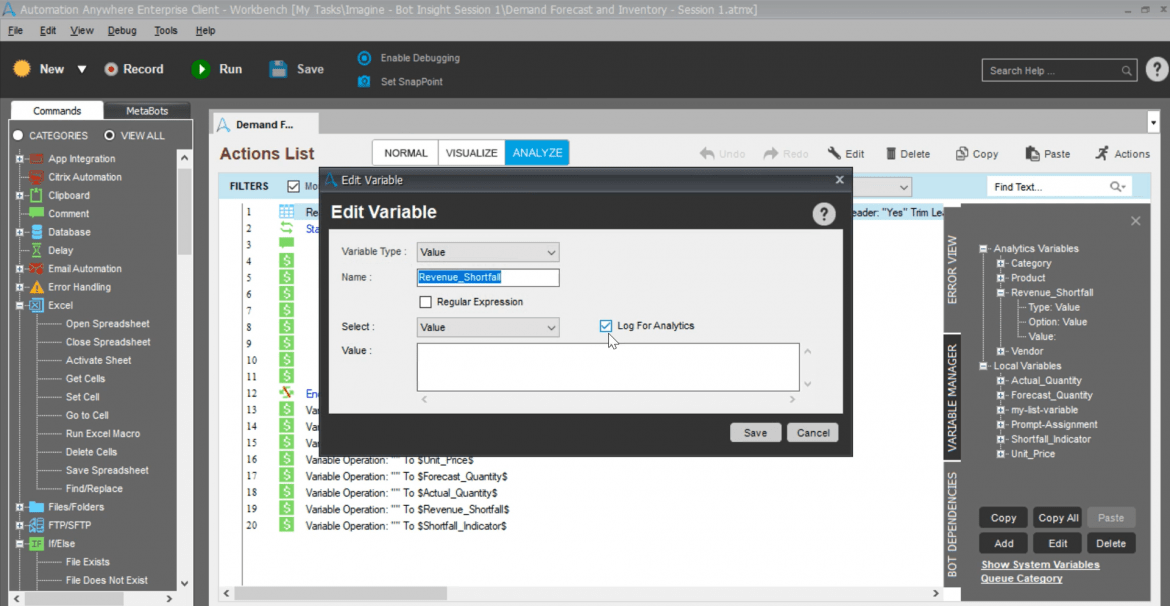Click Copy All in Variable Manager
Viewport: 1170px width, 606px height.
click(1057, 518)
